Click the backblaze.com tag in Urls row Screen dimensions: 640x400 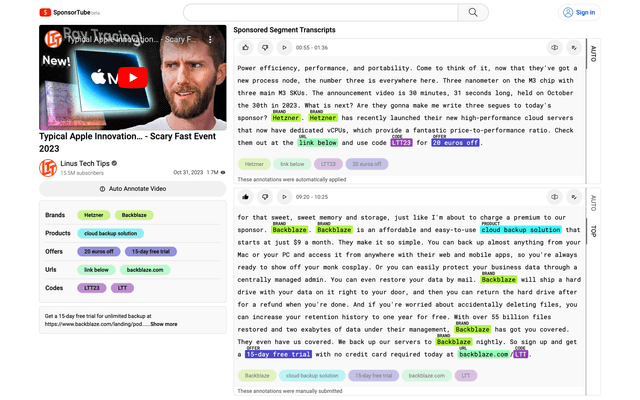pyautogui.click(x=145, y=270)
